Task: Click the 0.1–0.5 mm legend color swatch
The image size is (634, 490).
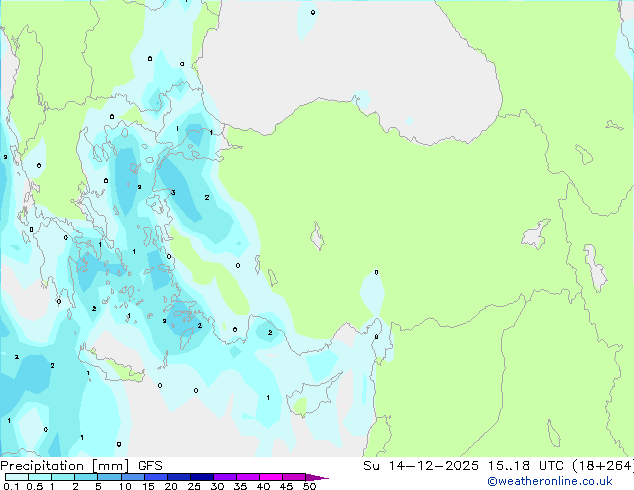Action: pyautogui.click(x=17, y=477)
